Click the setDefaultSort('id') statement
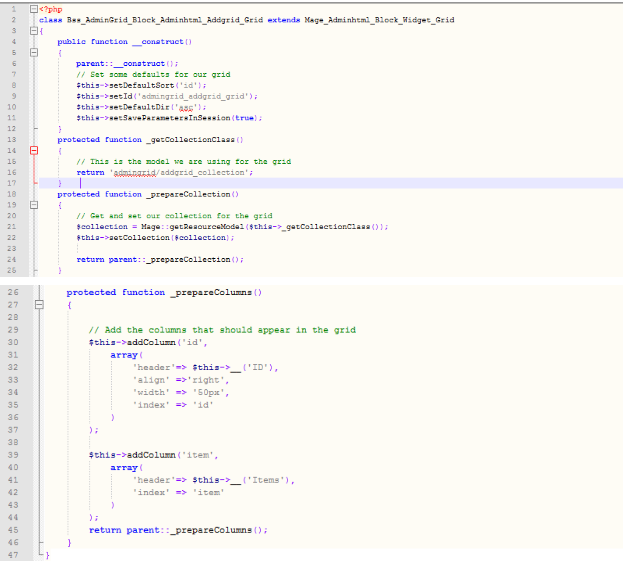The height and width of the screenshot is (565, 627). [x=141, y=85]
